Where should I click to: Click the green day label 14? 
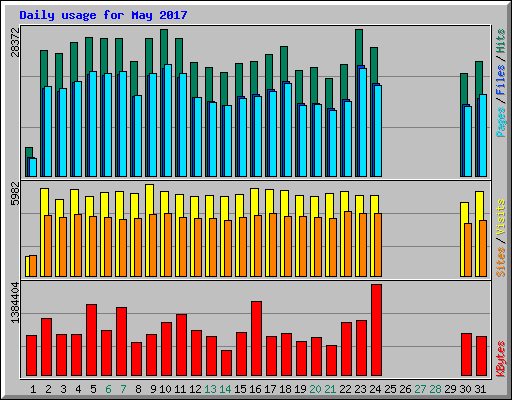coord(225,389)
